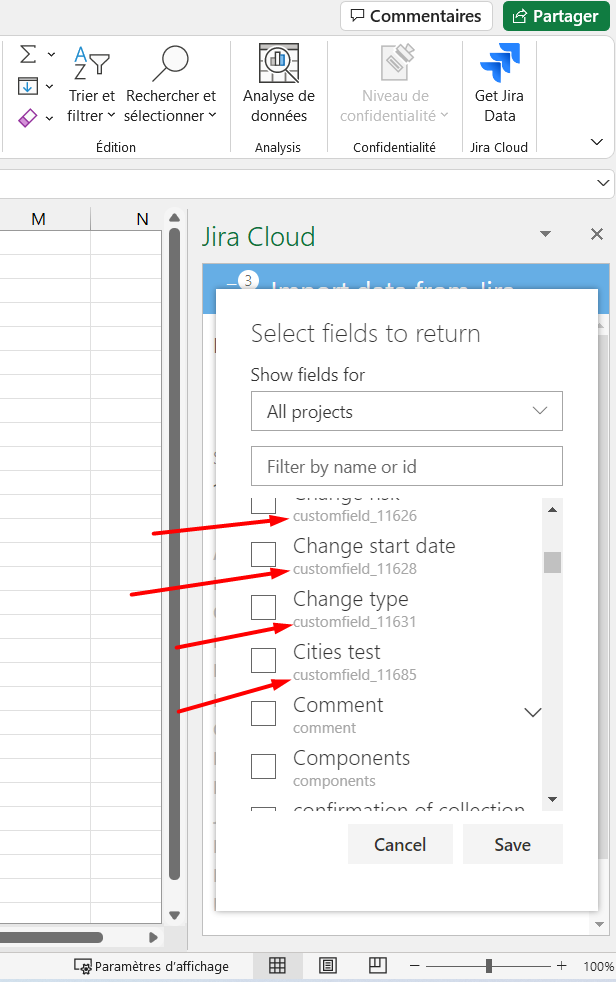Open Jira Cloud pane options menu
Viewport: 616px width, 982px height.
(x=545, y=234)
